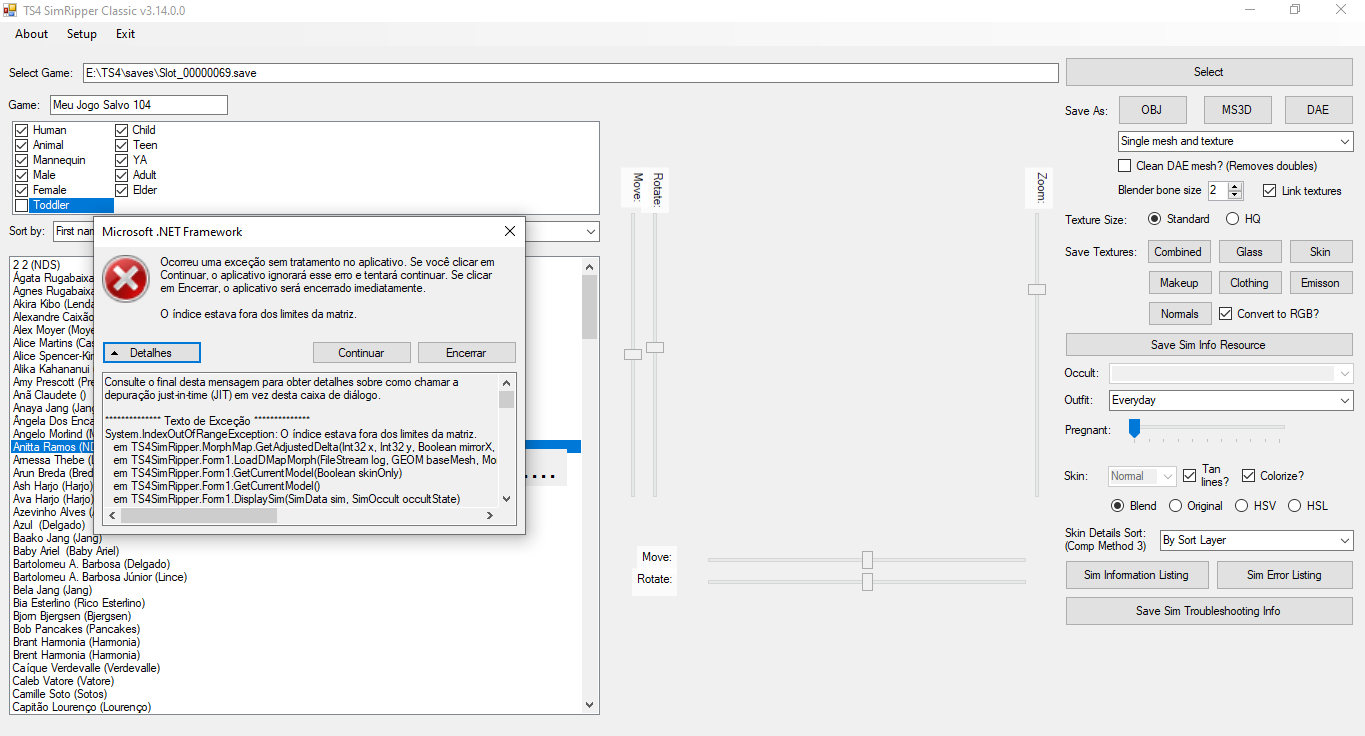Screen dimensions: 1365x736
Task: Select the HQ texture size radio button
Action: click(1232, 218)
